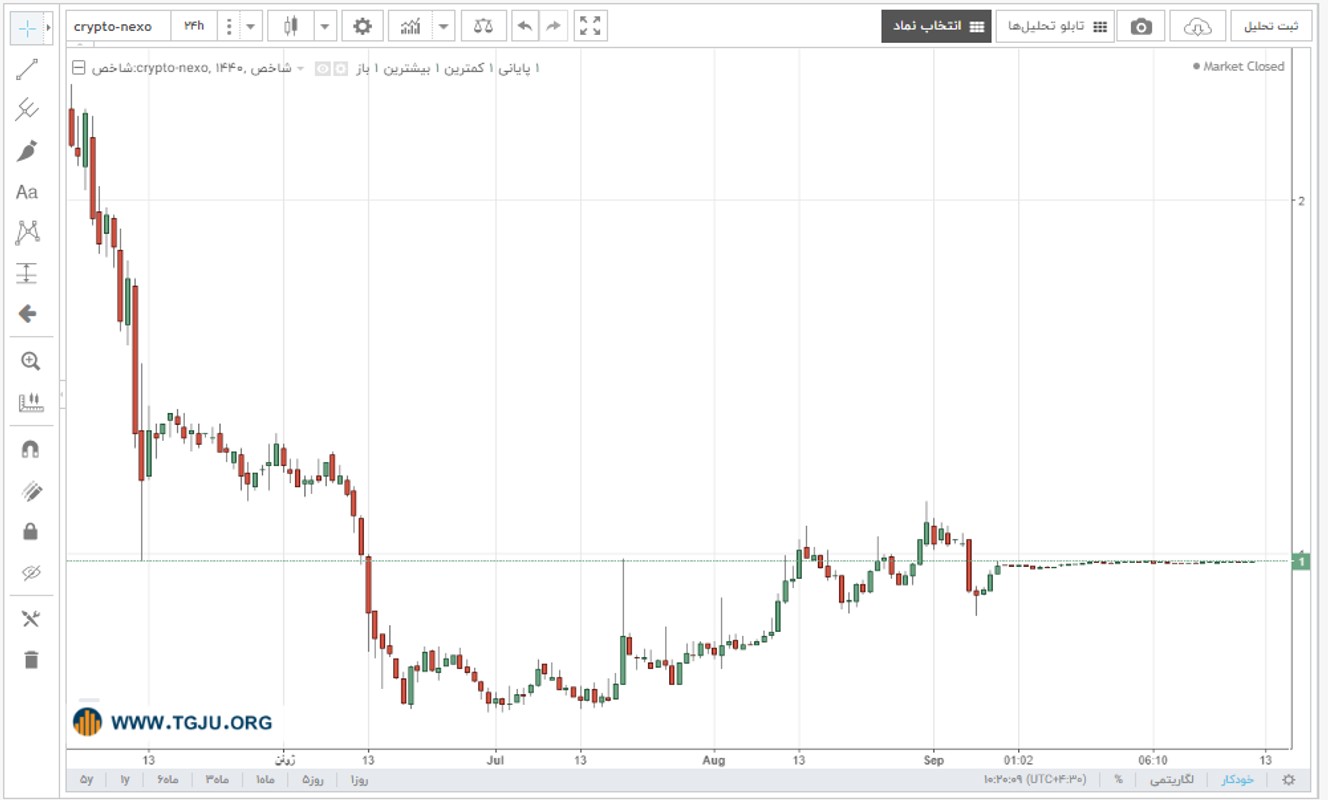The image size is (1328, 800).
Task: Select the crosshair cursor tool
Action: (x=27, y=28)
